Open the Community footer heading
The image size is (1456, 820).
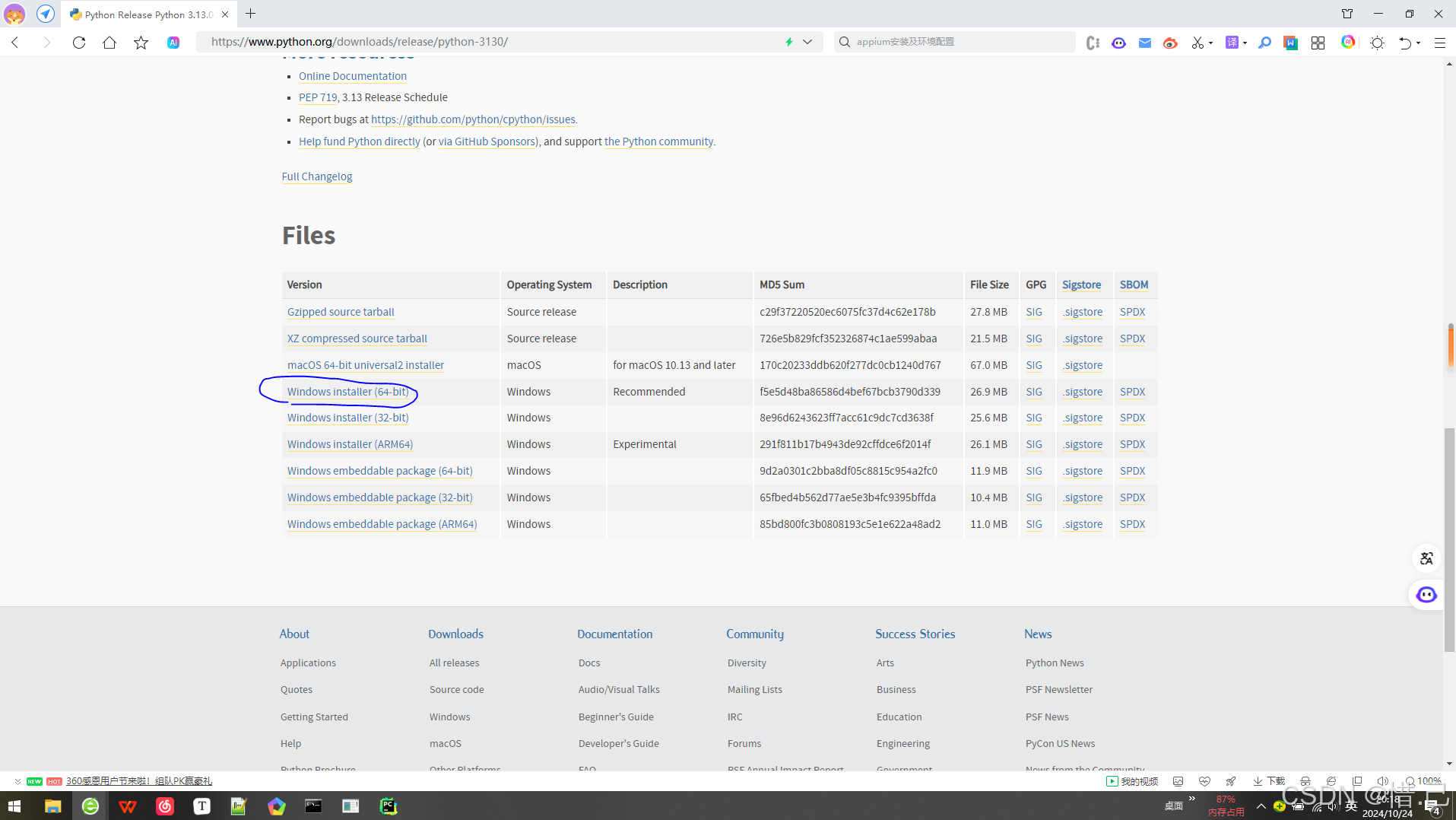[754, 634]
